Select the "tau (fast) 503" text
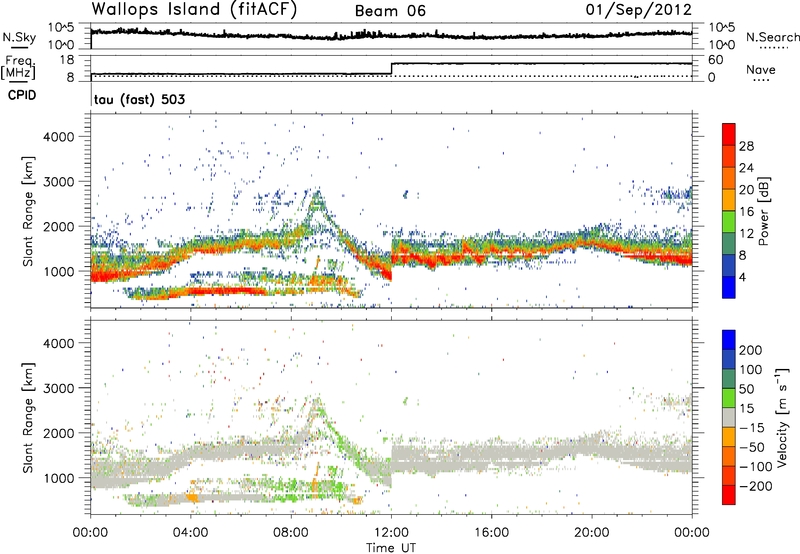The width and height of the screenshot is (800, 554). 139,99
